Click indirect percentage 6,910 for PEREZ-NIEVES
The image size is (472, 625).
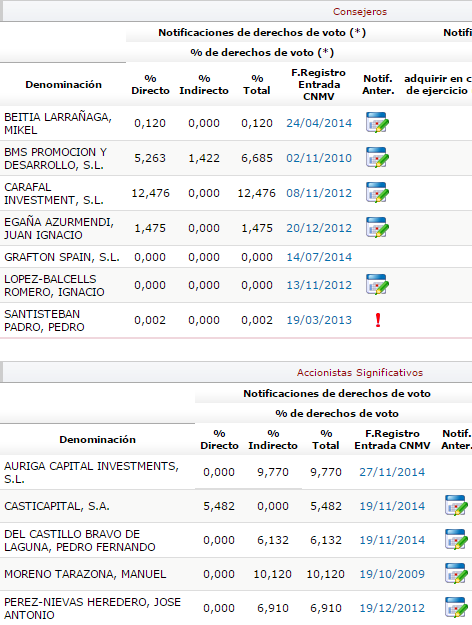pyautogui.click(x=273, y=608)
